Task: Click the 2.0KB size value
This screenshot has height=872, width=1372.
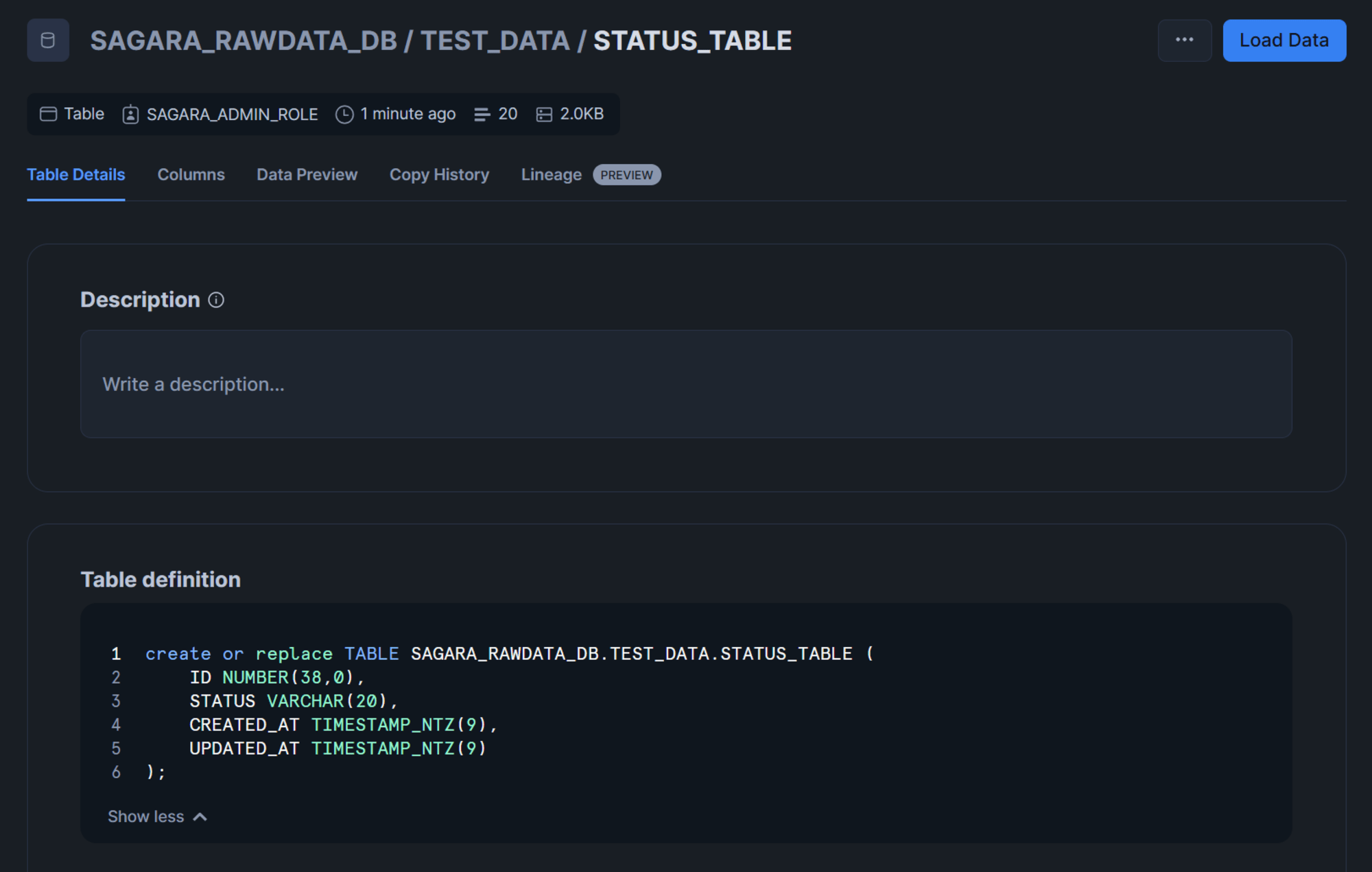Action: tap(582, 114)
